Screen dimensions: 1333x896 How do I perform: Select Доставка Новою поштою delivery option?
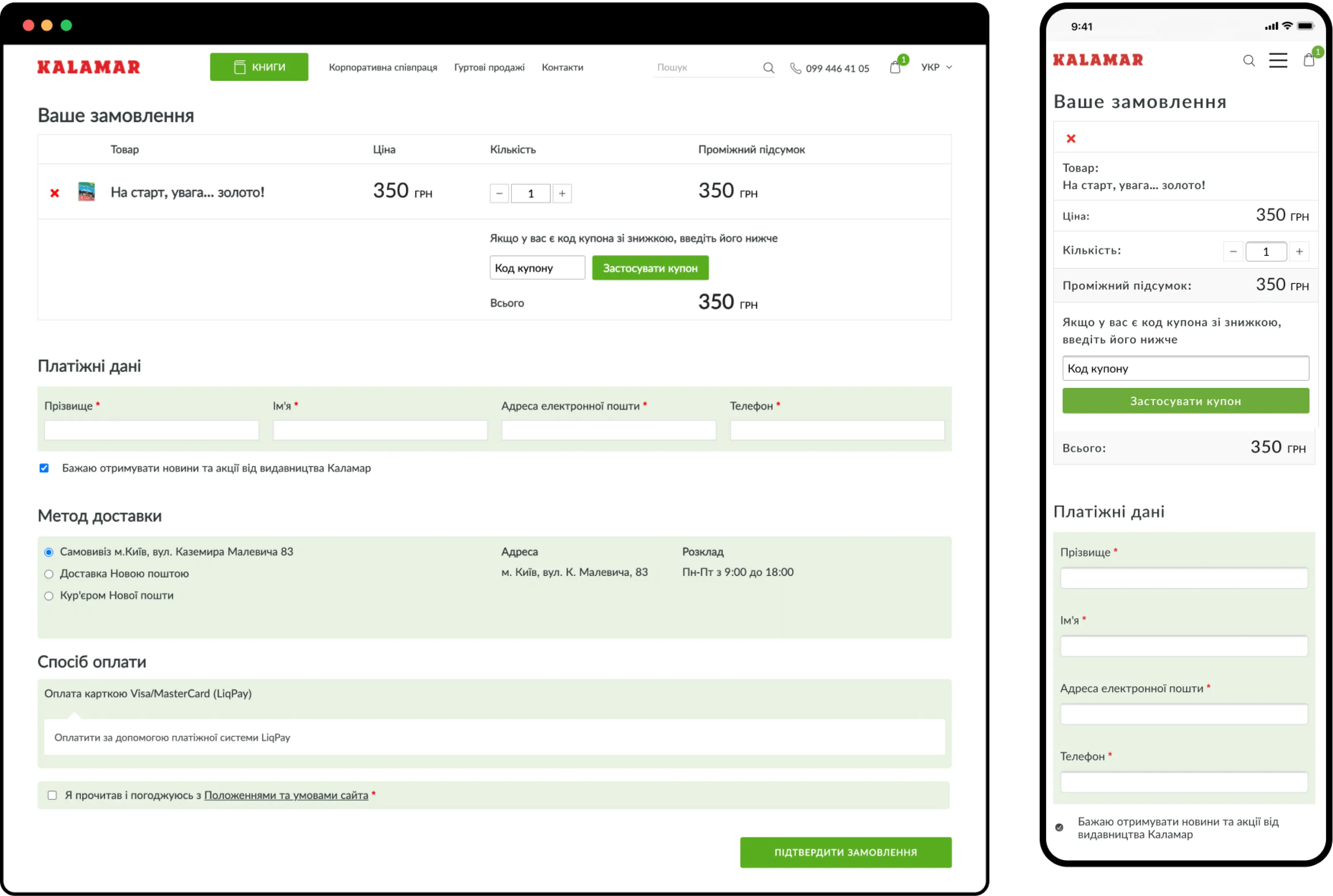49,574
